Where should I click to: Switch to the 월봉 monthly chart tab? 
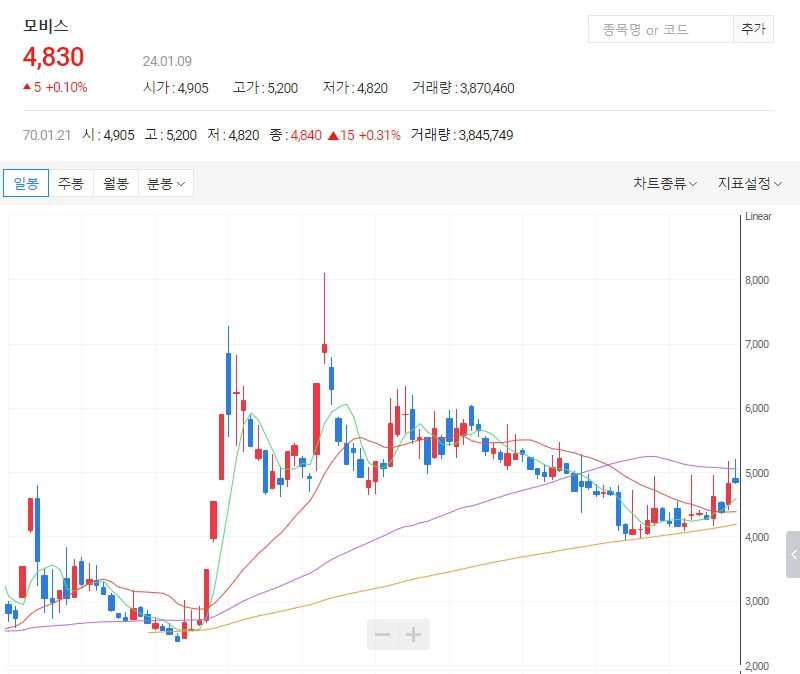click(x=116, y=183)
